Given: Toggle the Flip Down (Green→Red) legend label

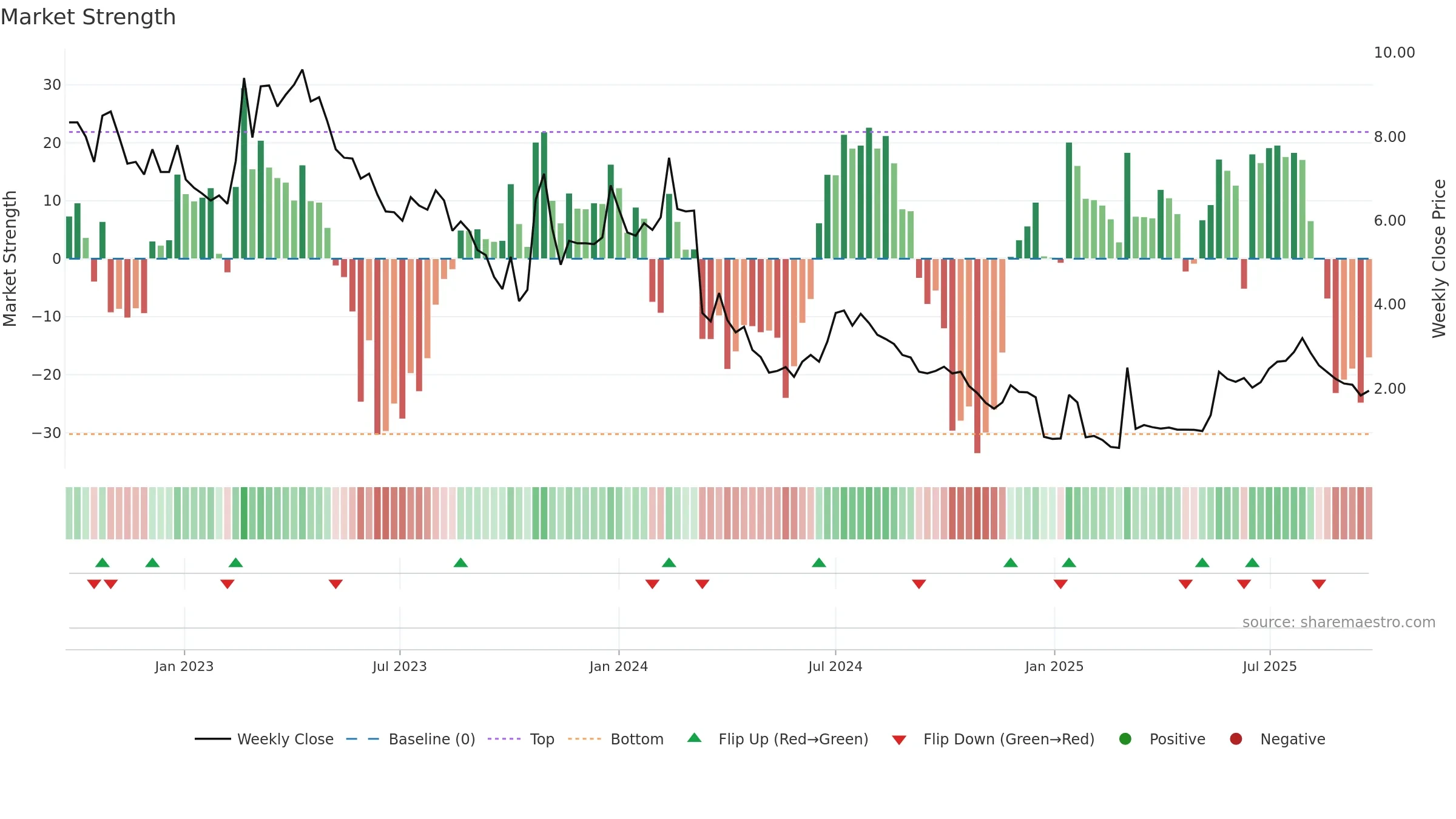Looking at the screenshot, I should tap(1009, 740).
